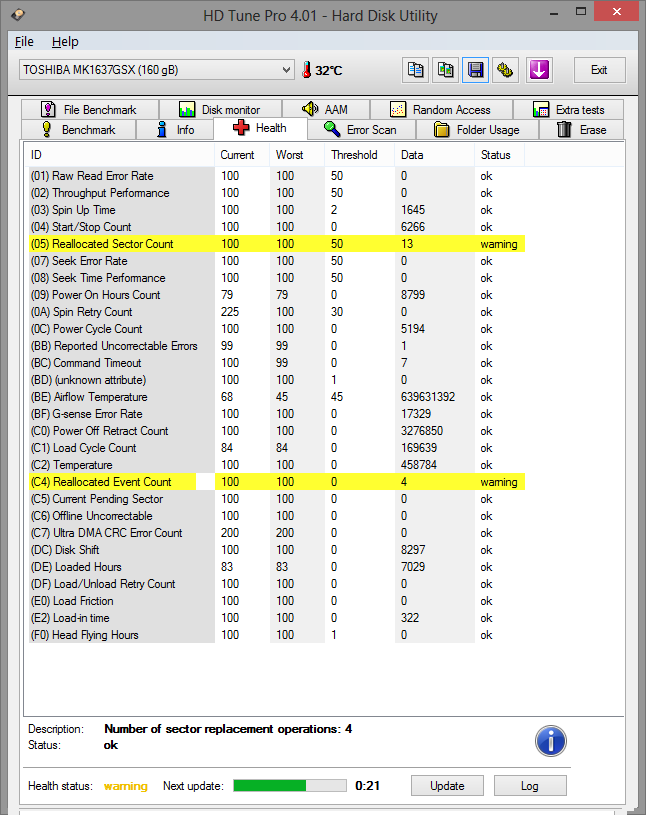Screen dimensions: 646x815
Task: Switch to the File Benchmark tab
Action: 90,109
